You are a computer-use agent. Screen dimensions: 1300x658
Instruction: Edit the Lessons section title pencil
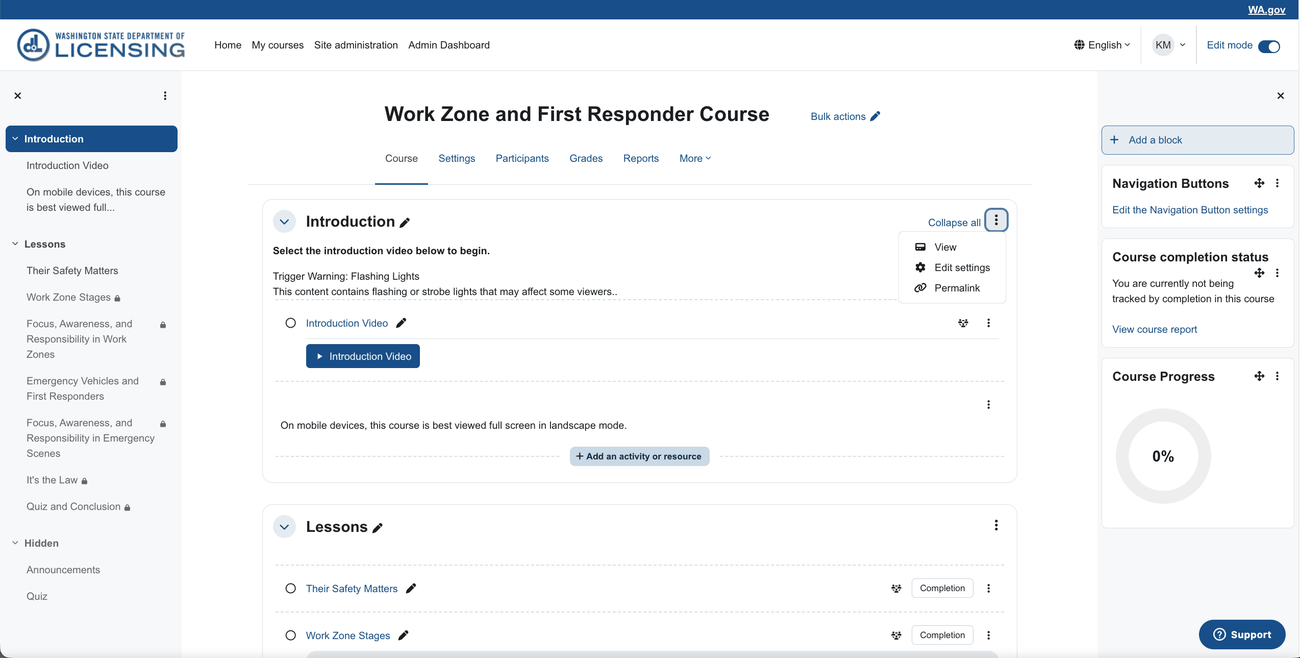[x=377, y=528]
